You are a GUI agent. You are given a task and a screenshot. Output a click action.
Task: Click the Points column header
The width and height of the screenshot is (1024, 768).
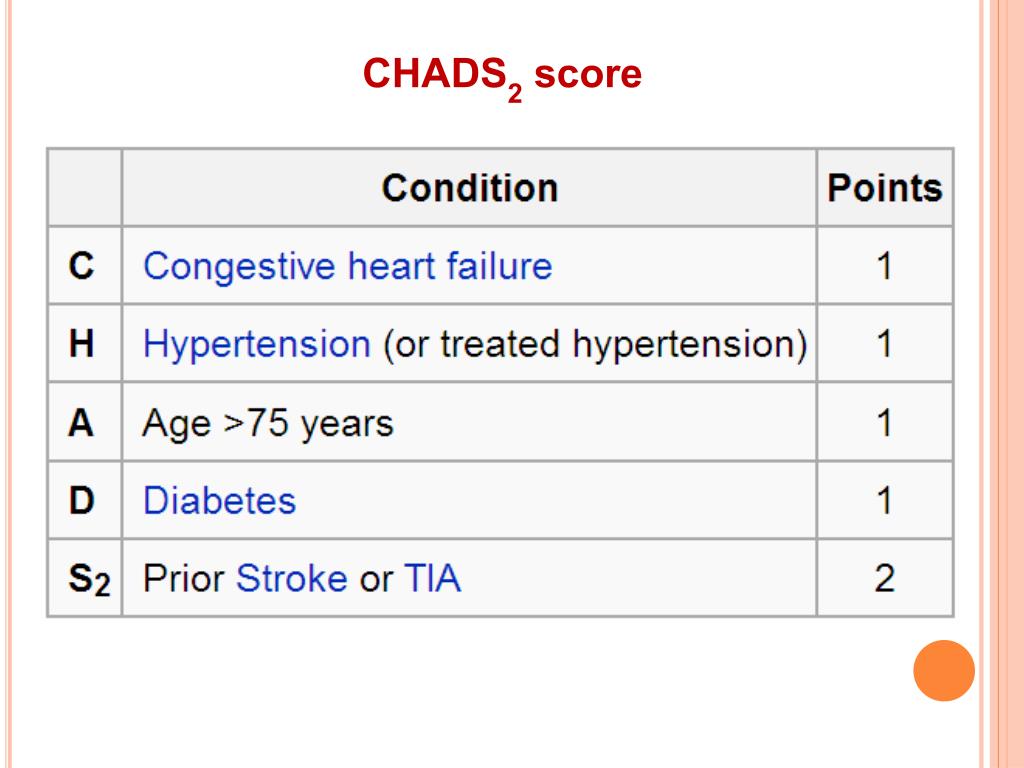pyautogui.click(x=885, y=188)
